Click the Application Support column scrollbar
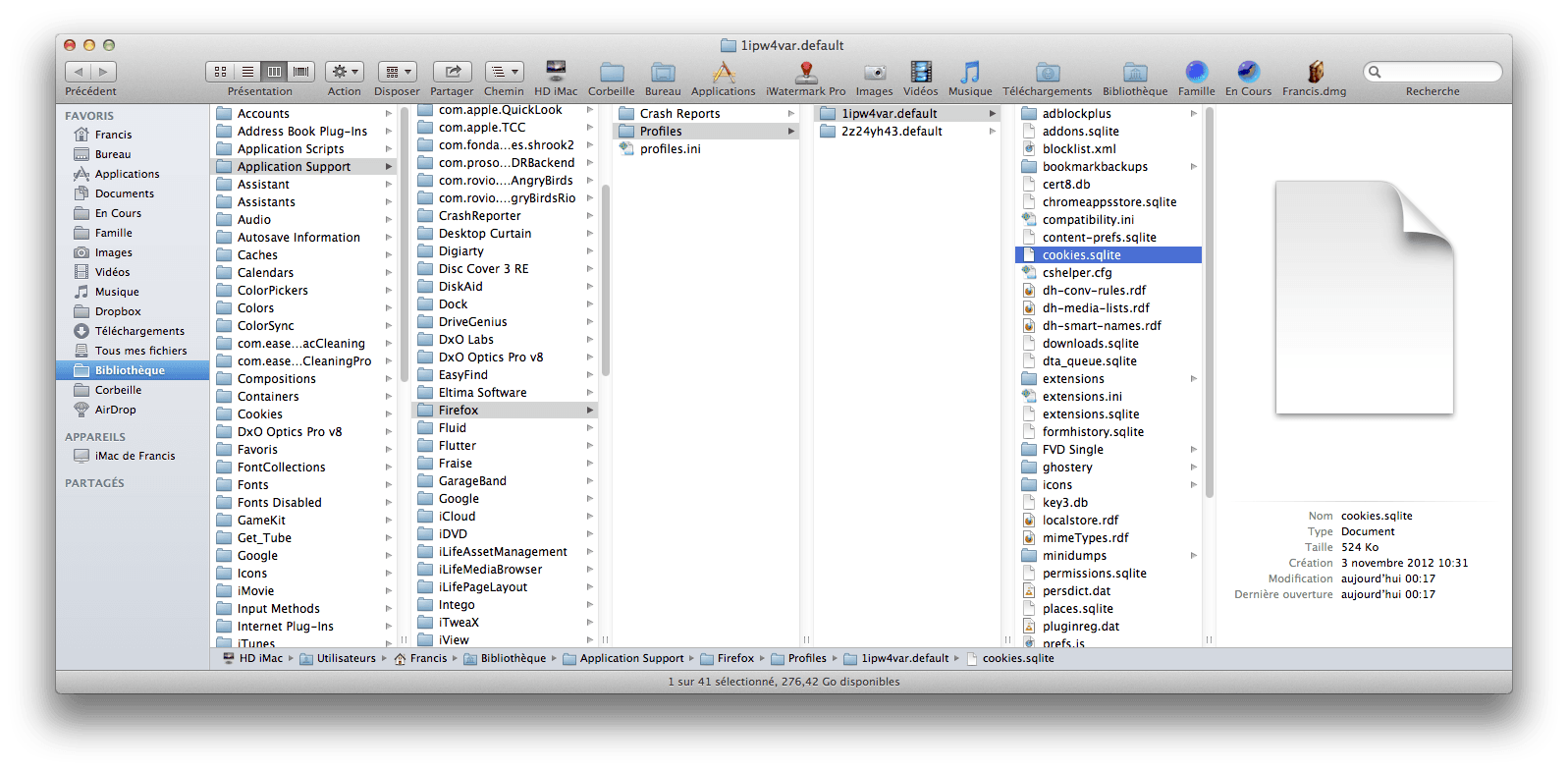 pos(605,280)
